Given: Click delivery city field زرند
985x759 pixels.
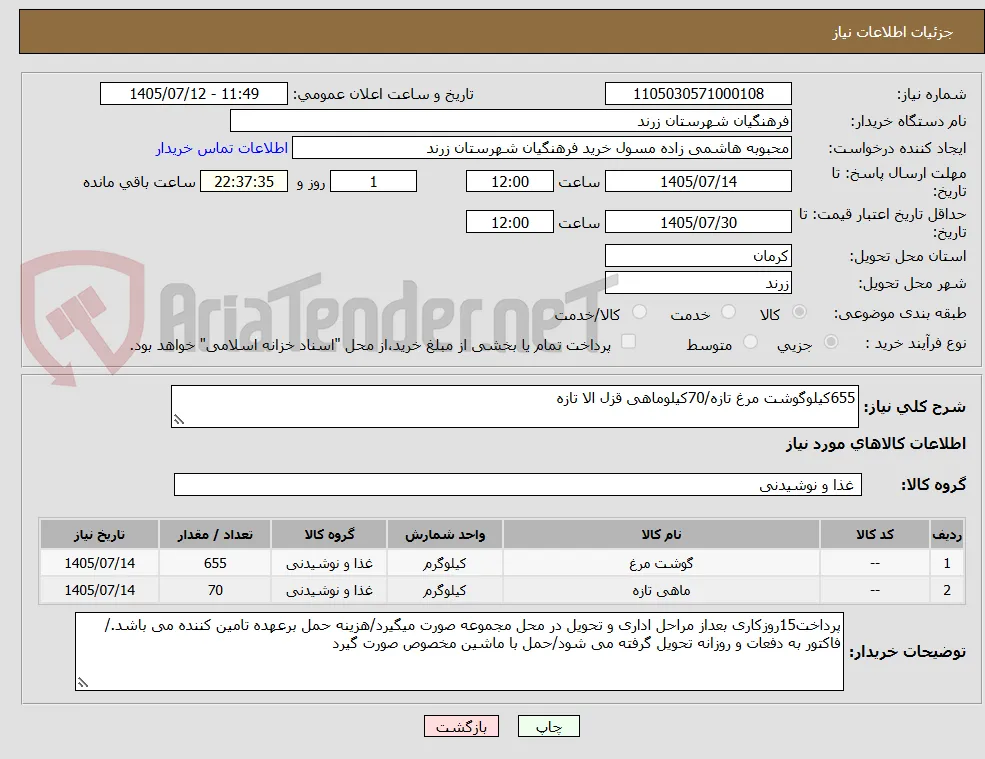Looking at the screenshot, I should coord(698,283).
